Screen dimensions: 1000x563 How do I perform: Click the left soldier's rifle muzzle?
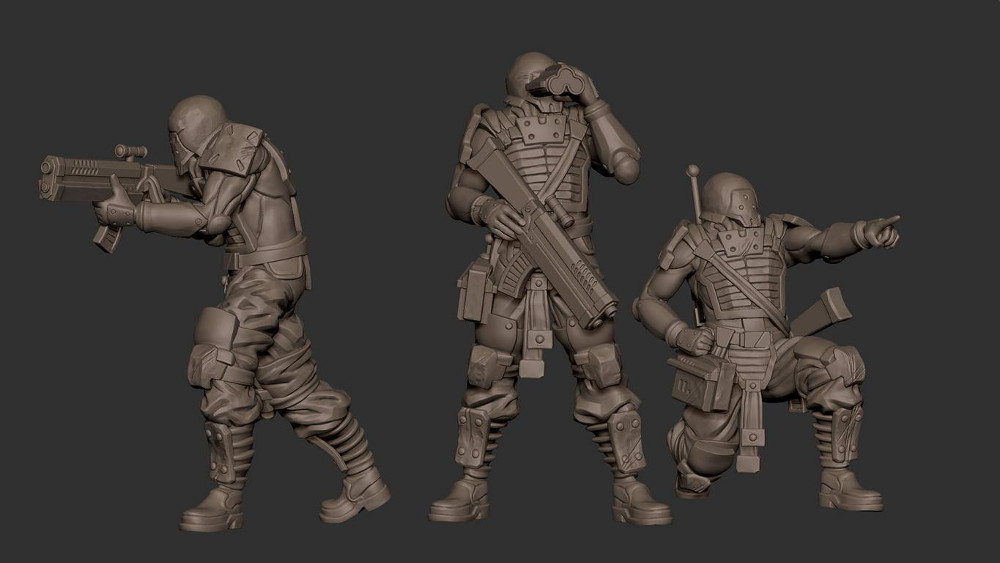tap(46, 176)
